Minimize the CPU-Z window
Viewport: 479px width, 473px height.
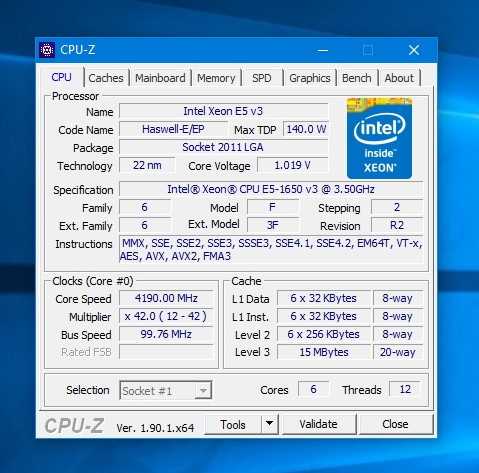coord(322,51)
